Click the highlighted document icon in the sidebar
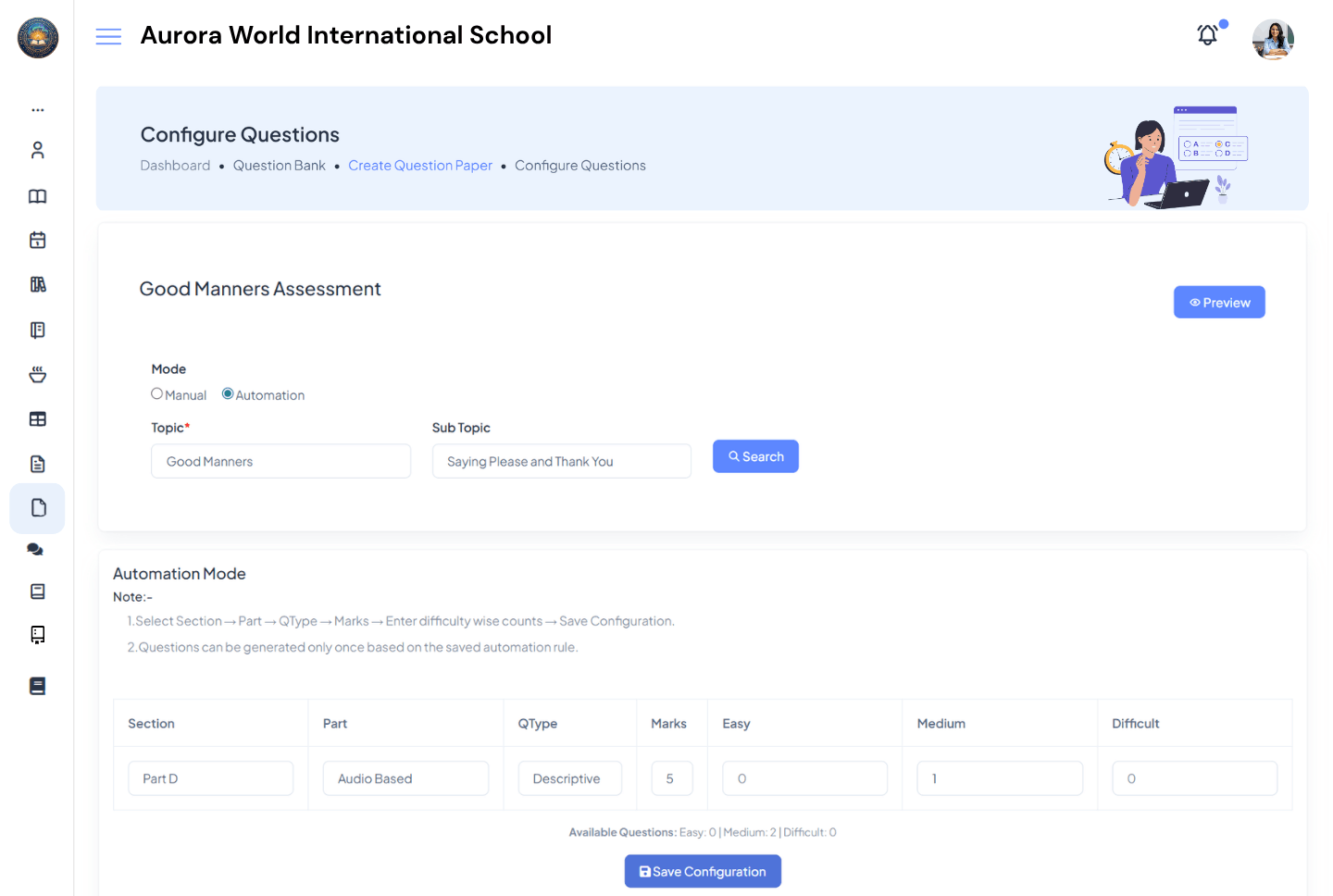This screenshot has height=896, width=1333. pyautogui.click(x=37, y=507)
